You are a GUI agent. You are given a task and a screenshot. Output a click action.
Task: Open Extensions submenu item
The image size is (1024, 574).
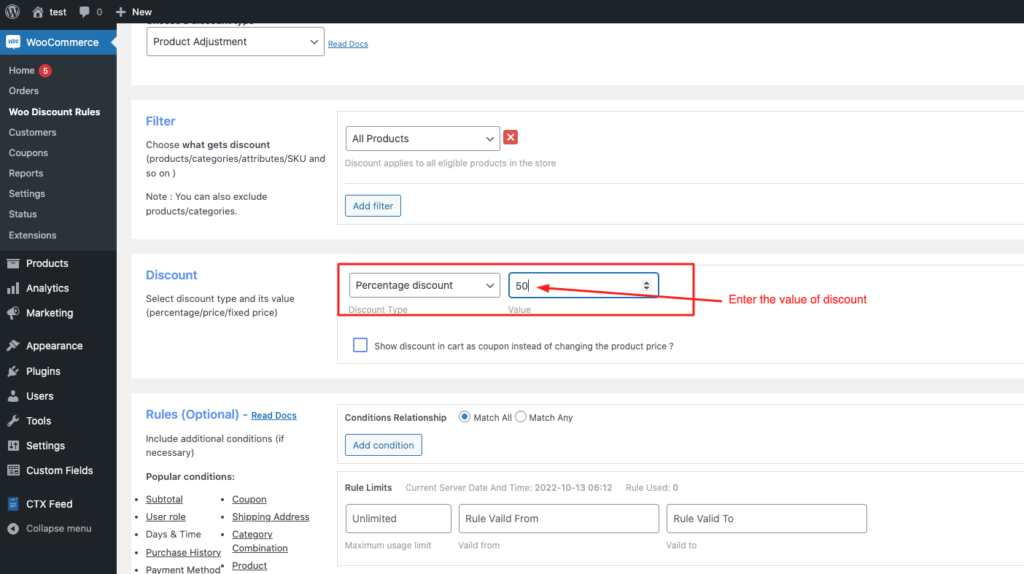[33, 235]
